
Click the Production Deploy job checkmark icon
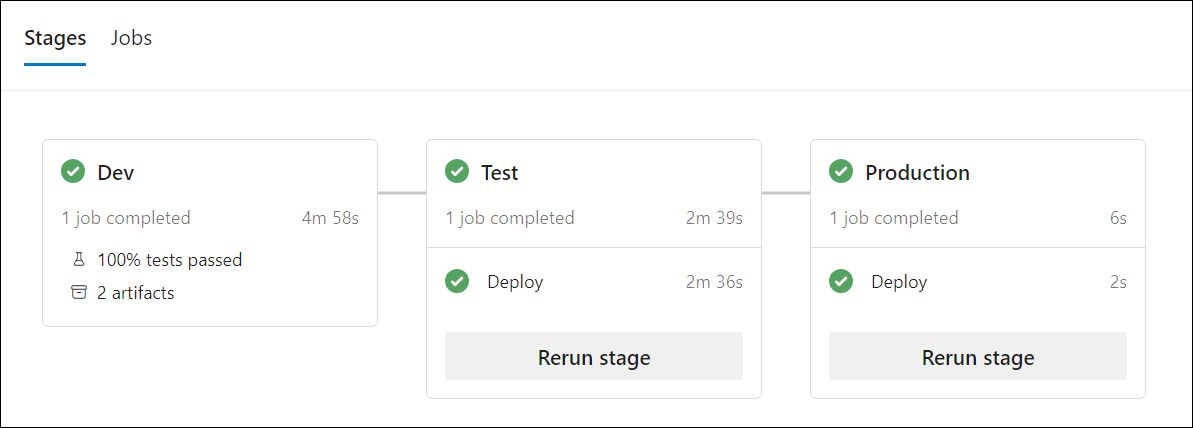point(841,282)
